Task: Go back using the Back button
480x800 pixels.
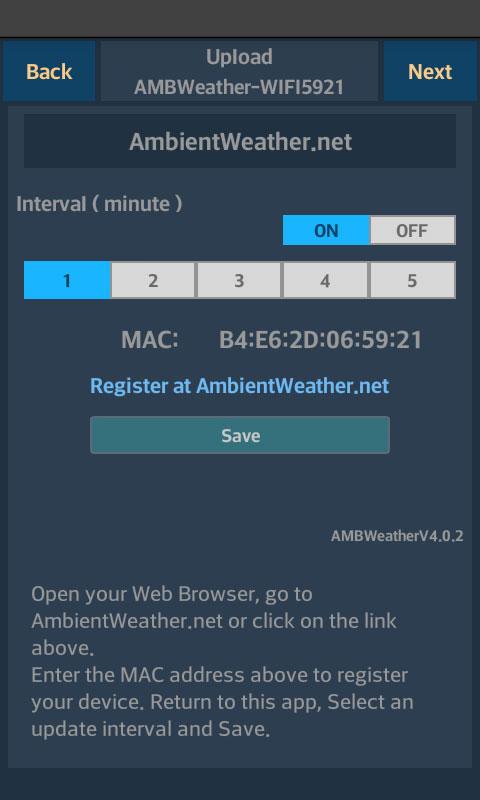Action: click(49, 71)
